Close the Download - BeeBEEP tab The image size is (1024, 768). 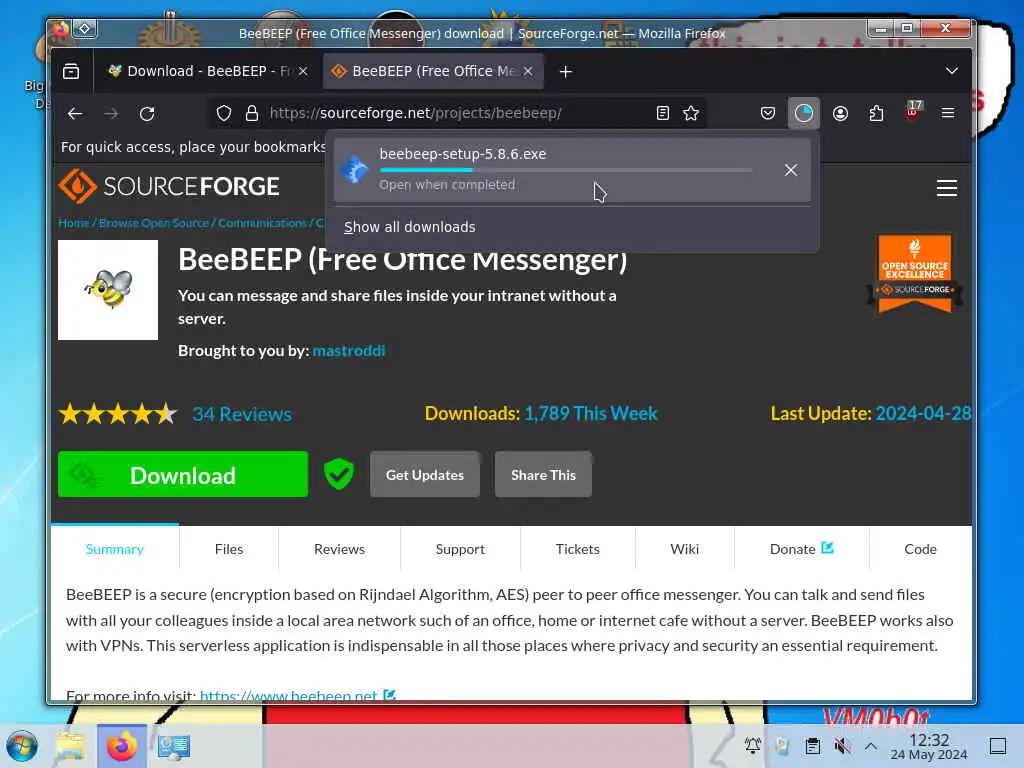pos(303,71)
